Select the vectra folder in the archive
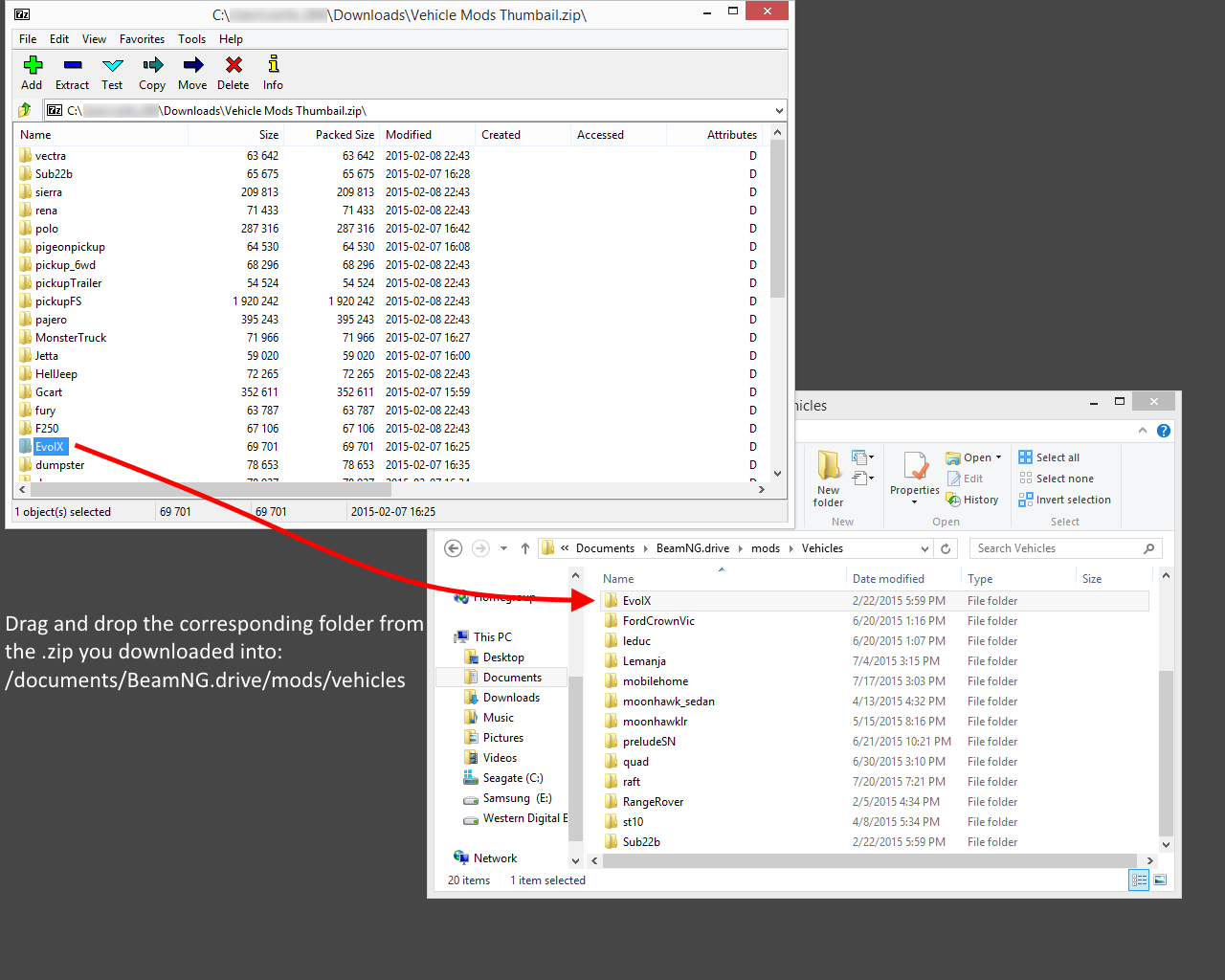Image resolution: width=1225 pixels, height=980 pixels. coord(51,156)
